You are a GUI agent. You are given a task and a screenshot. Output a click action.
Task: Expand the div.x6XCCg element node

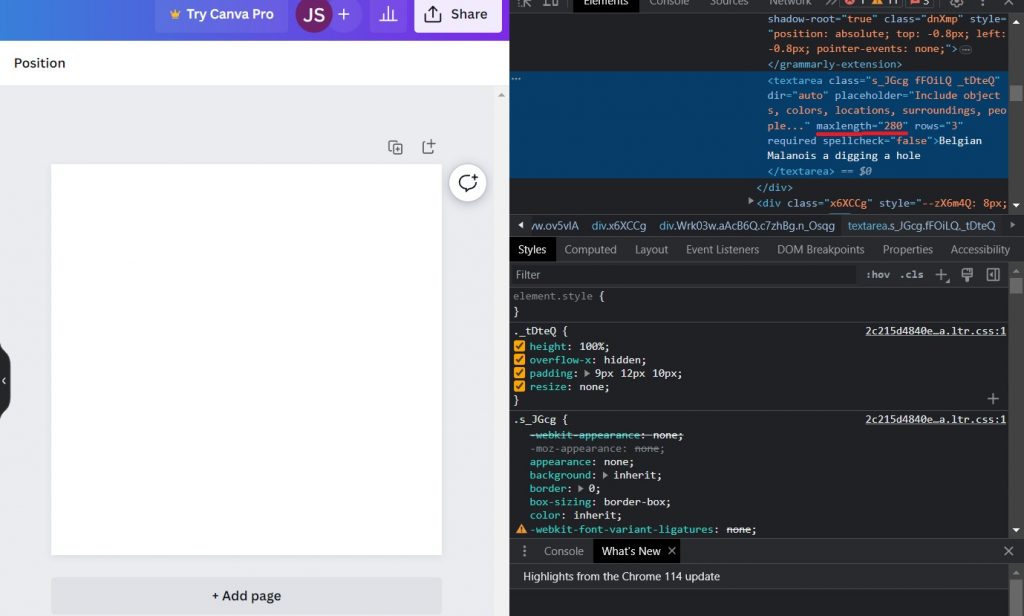[751, 202]
